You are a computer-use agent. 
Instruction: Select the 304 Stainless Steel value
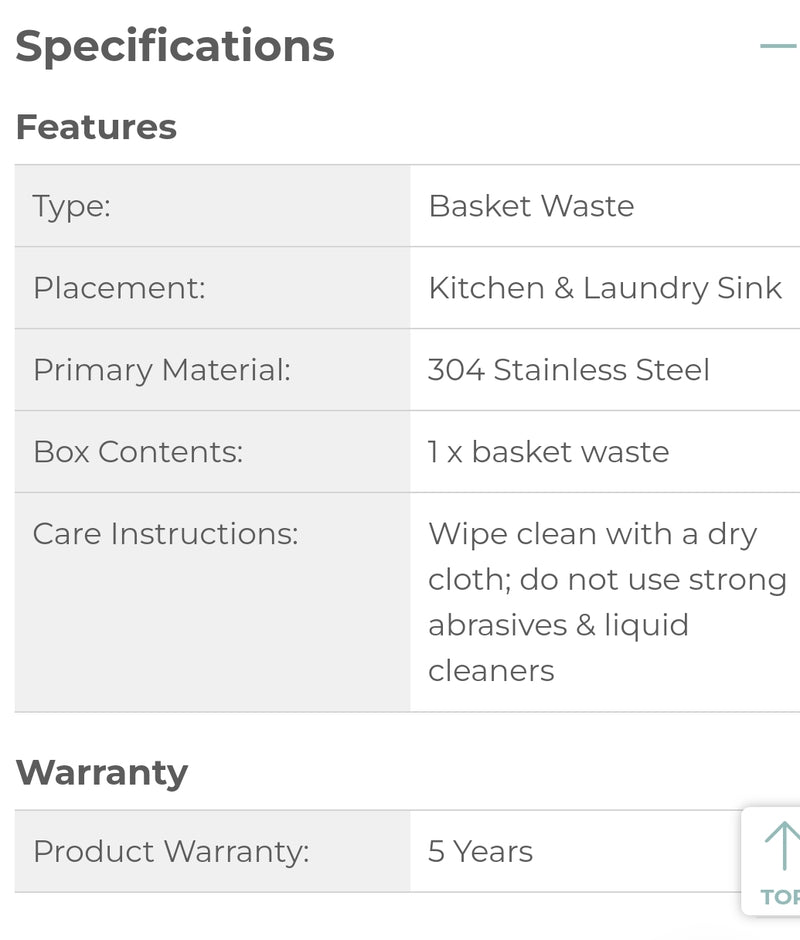pos(568,370)
